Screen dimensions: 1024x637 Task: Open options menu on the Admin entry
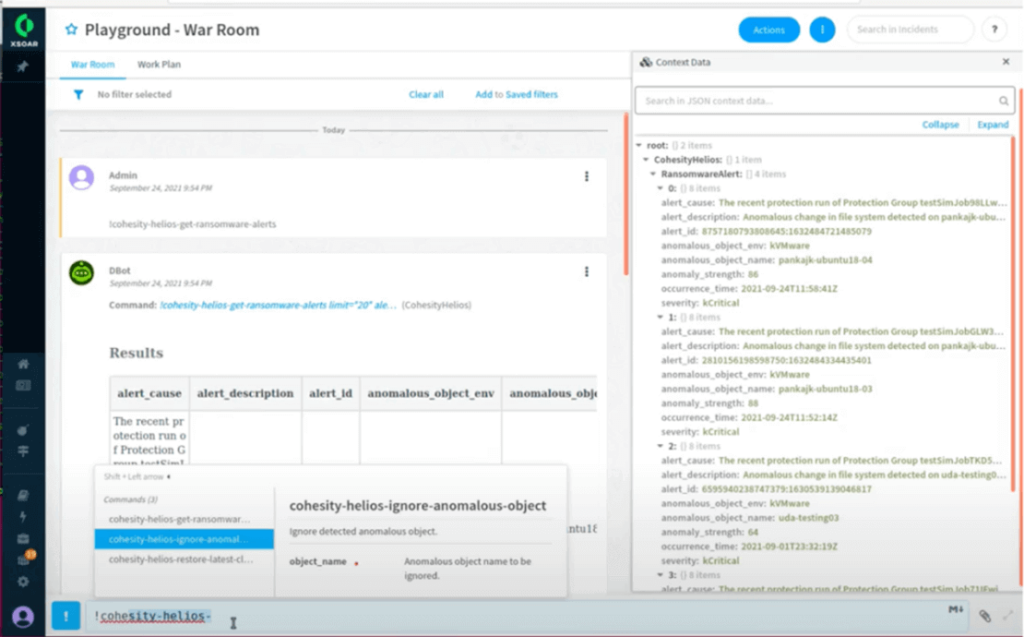point(586,177)
